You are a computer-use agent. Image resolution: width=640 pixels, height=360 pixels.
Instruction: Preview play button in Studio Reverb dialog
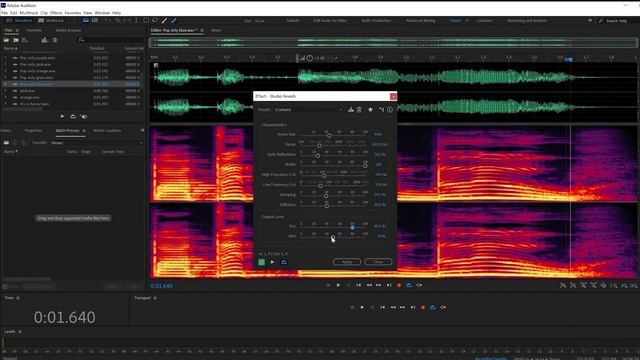pyautogui.click(x=272, y=262)
